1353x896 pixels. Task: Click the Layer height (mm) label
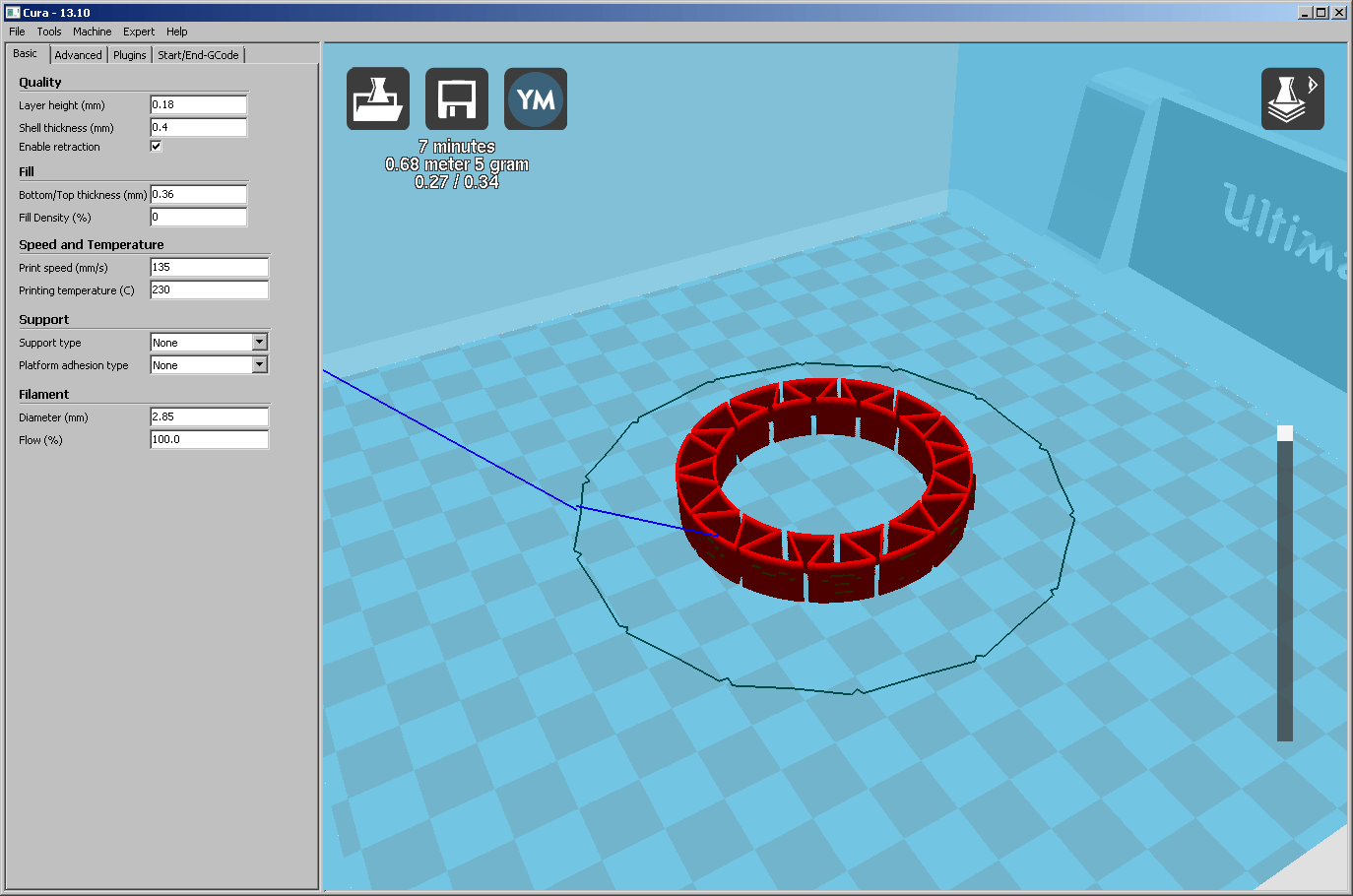click(62, 105)
